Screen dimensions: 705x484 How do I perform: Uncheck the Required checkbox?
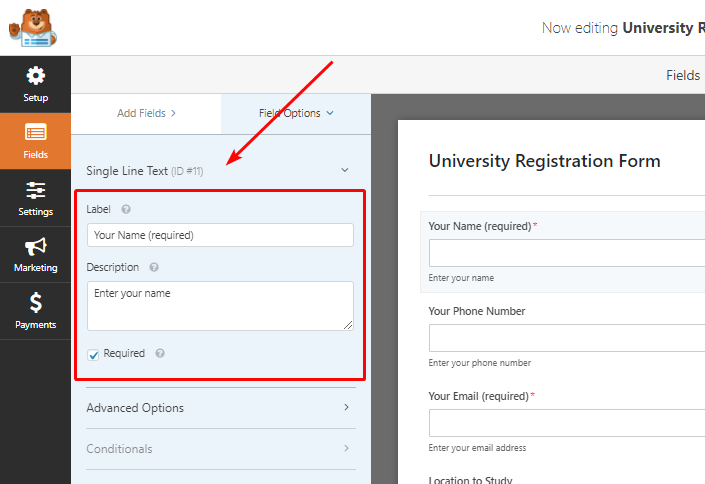pos(93,354)
